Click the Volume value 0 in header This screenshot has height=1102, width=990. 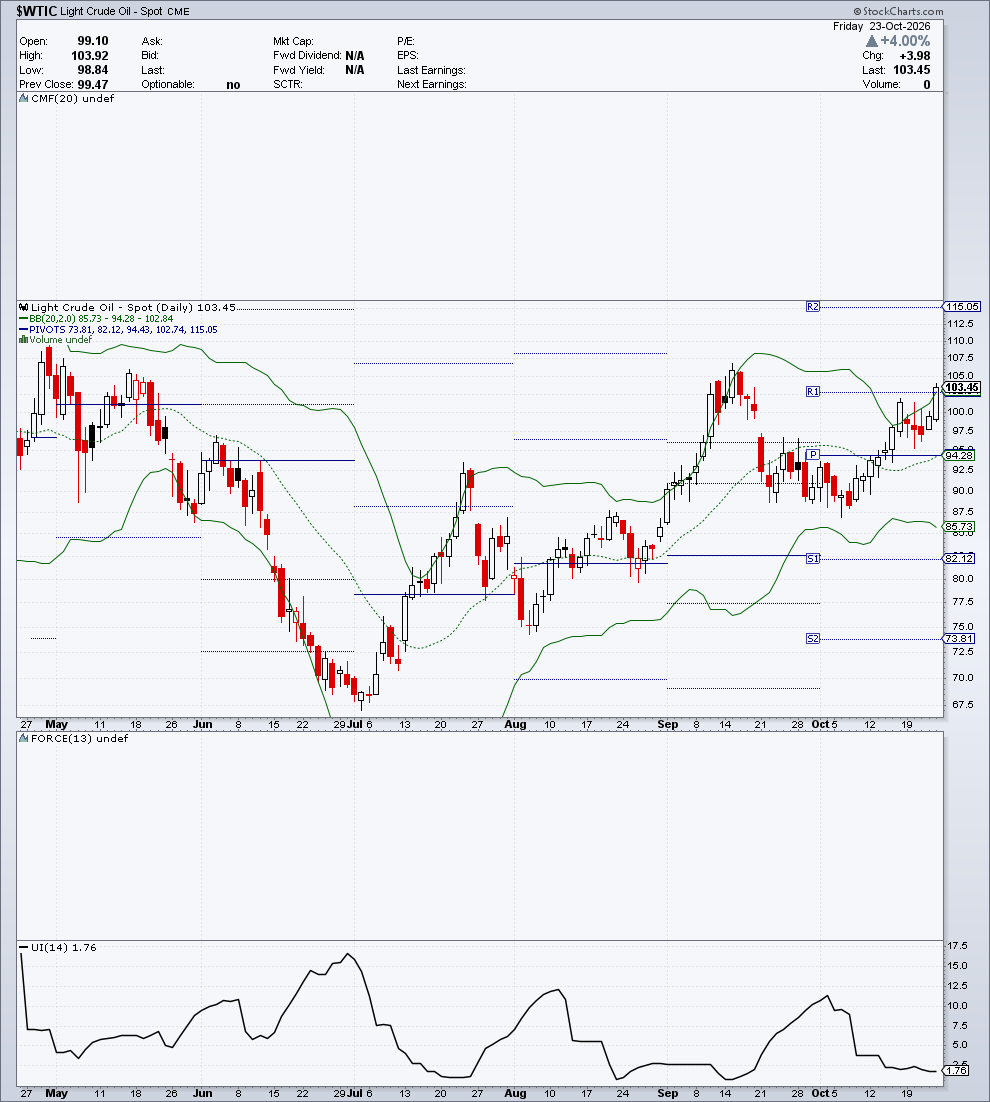[927, 84]
